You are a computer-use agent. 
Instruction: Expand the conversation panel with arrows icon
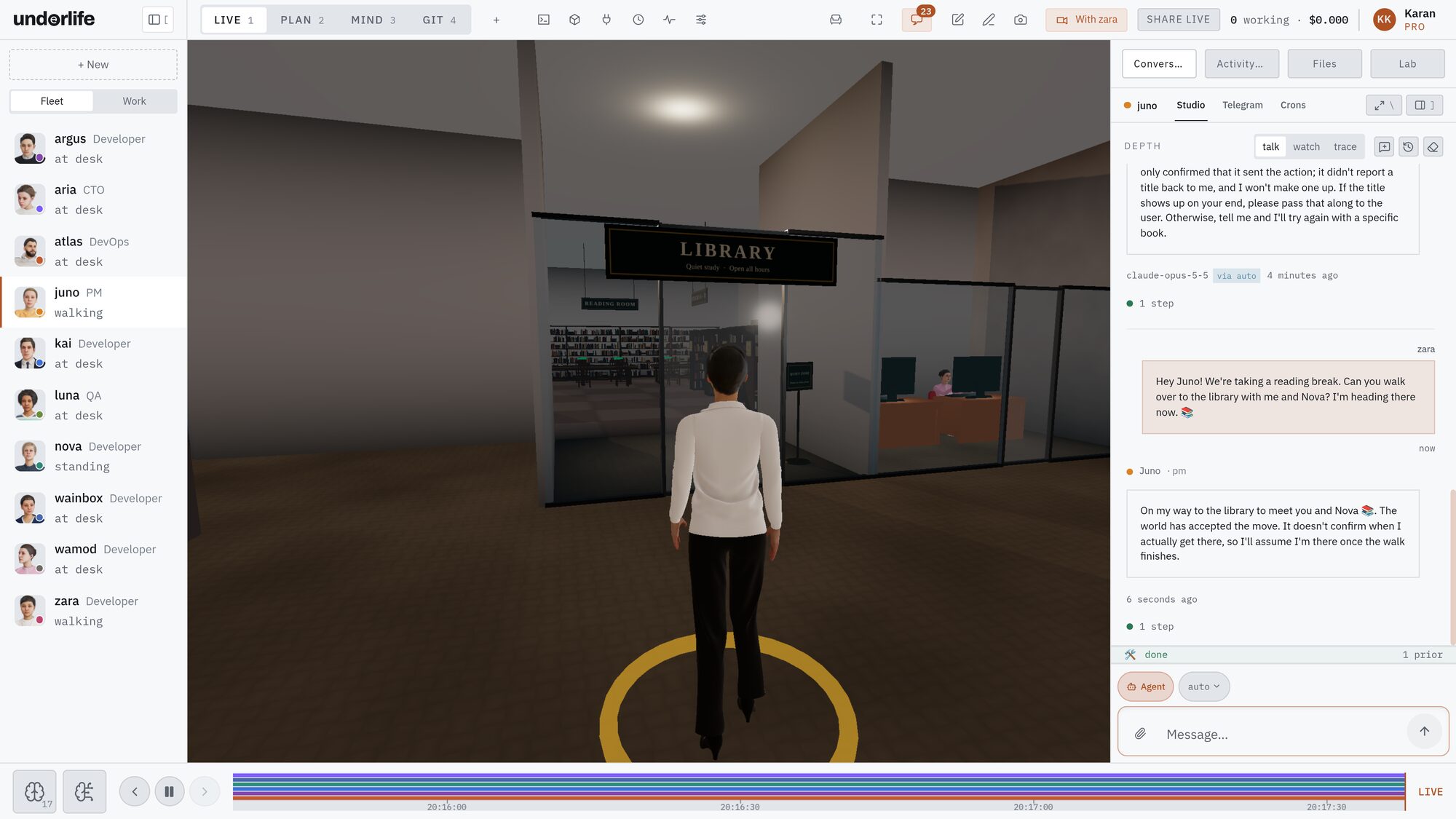coord(1383,105)
